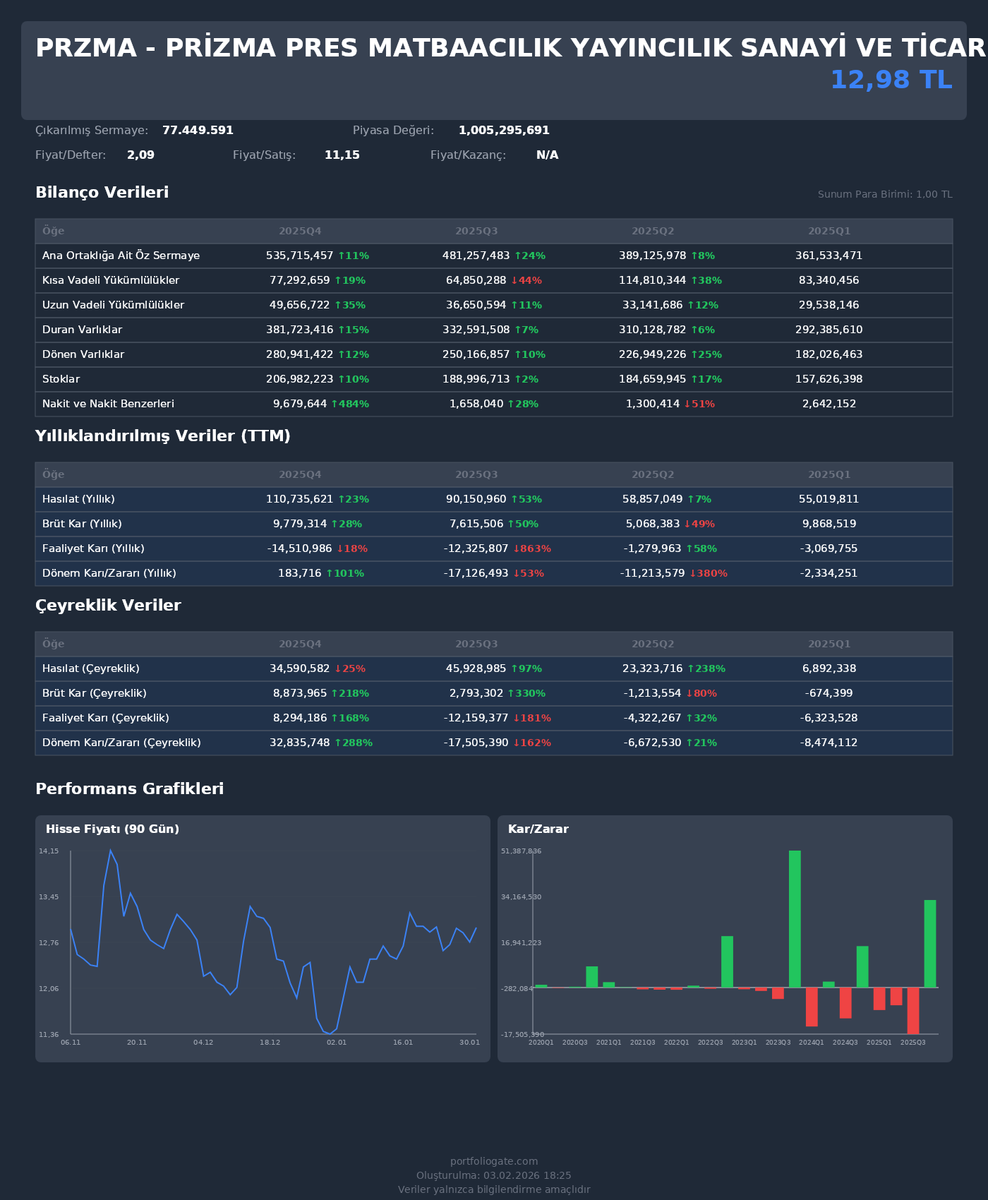
Task: Select the Dönem Karı/Zararı (Yıllık) row label
Action: pyautogui.click(x=109, y=573)
